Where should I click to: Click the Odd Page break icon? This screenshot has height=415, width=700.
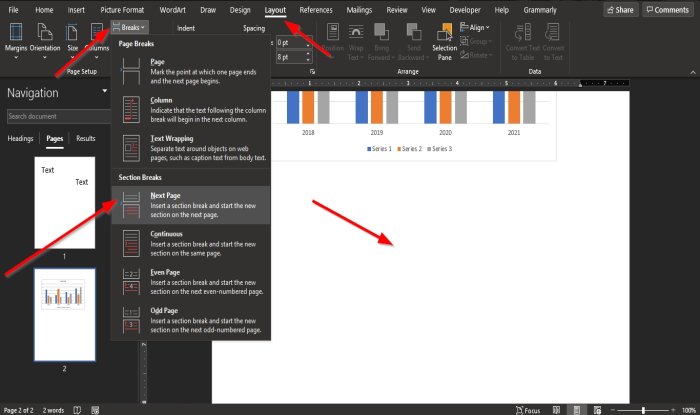coord(131,320)
